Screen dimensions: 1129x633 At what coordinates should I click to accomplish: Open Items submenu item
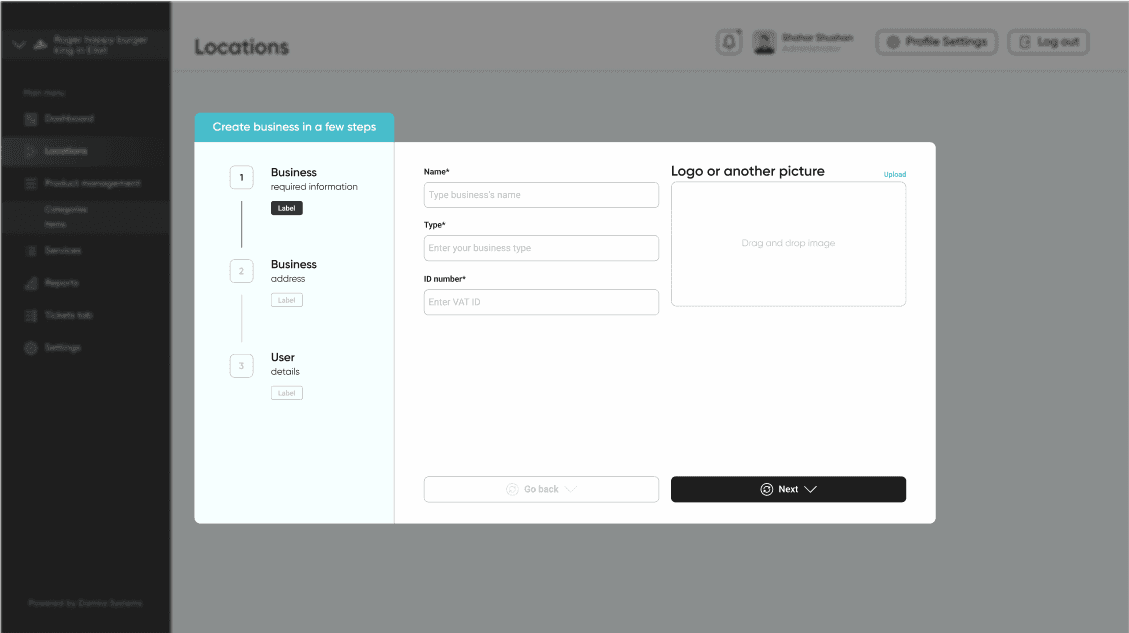click(55, 224)
